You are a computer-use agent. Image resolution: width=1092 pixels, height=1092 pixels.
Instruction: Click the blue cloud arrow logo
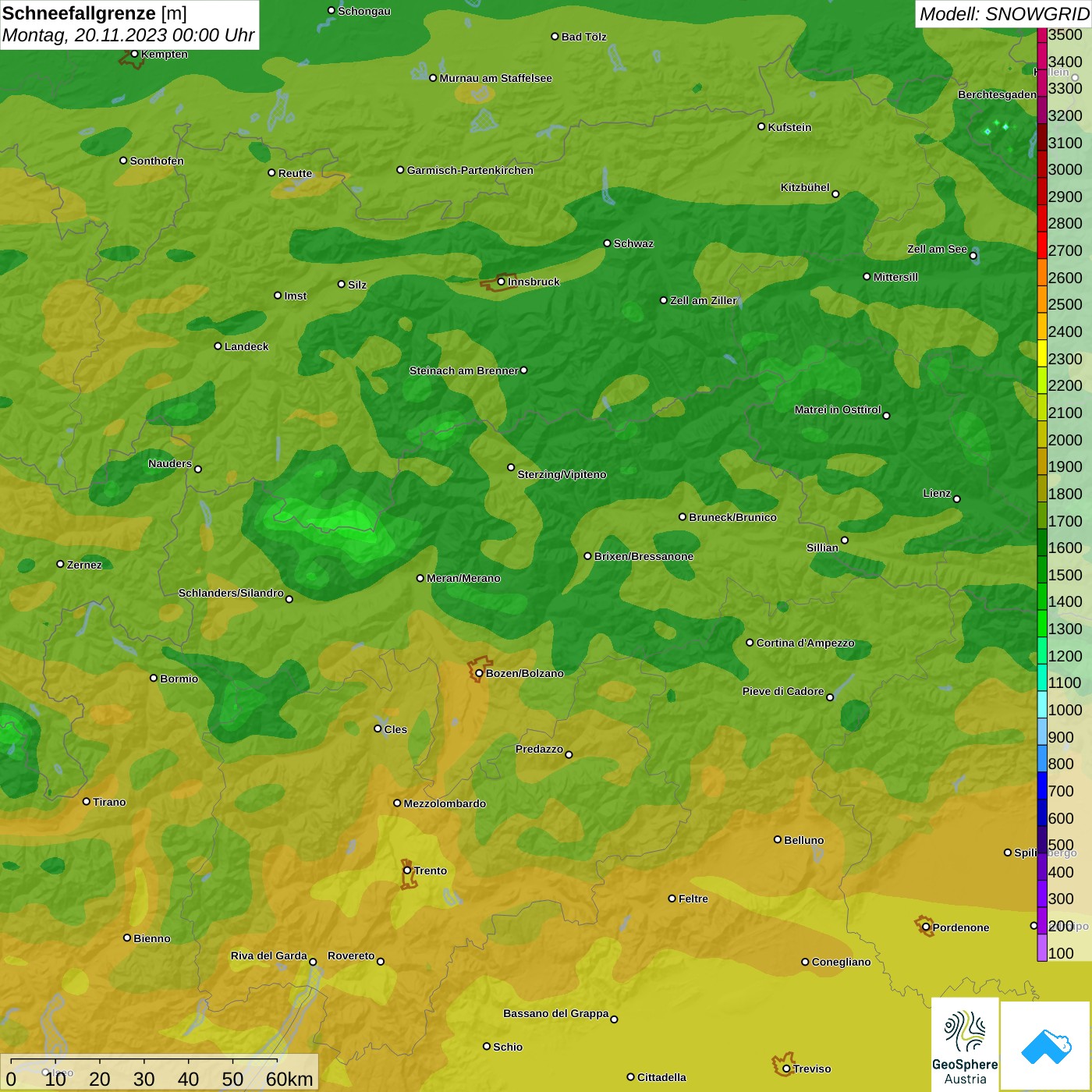1046,1046
